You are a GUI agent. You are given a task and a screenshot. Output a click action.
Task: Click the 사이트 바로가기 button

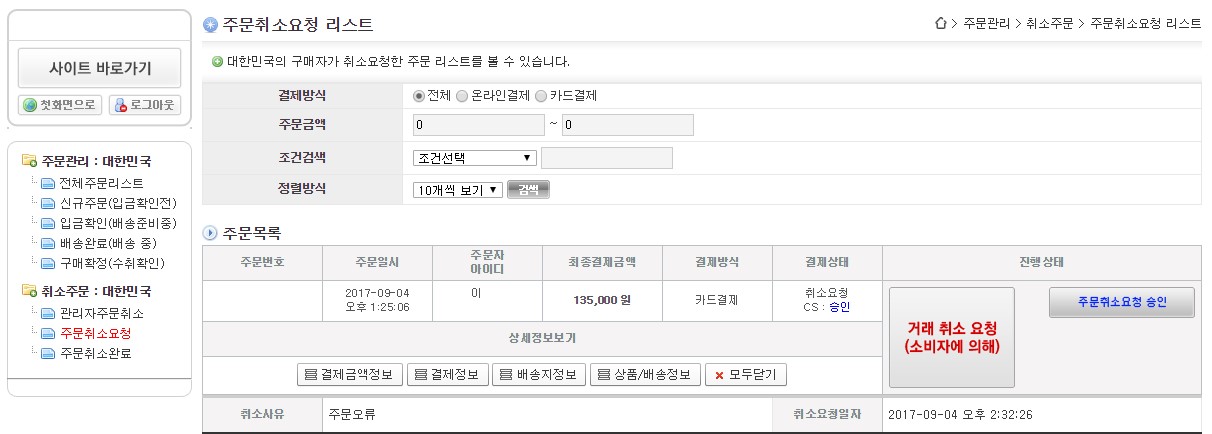[100, 68]
